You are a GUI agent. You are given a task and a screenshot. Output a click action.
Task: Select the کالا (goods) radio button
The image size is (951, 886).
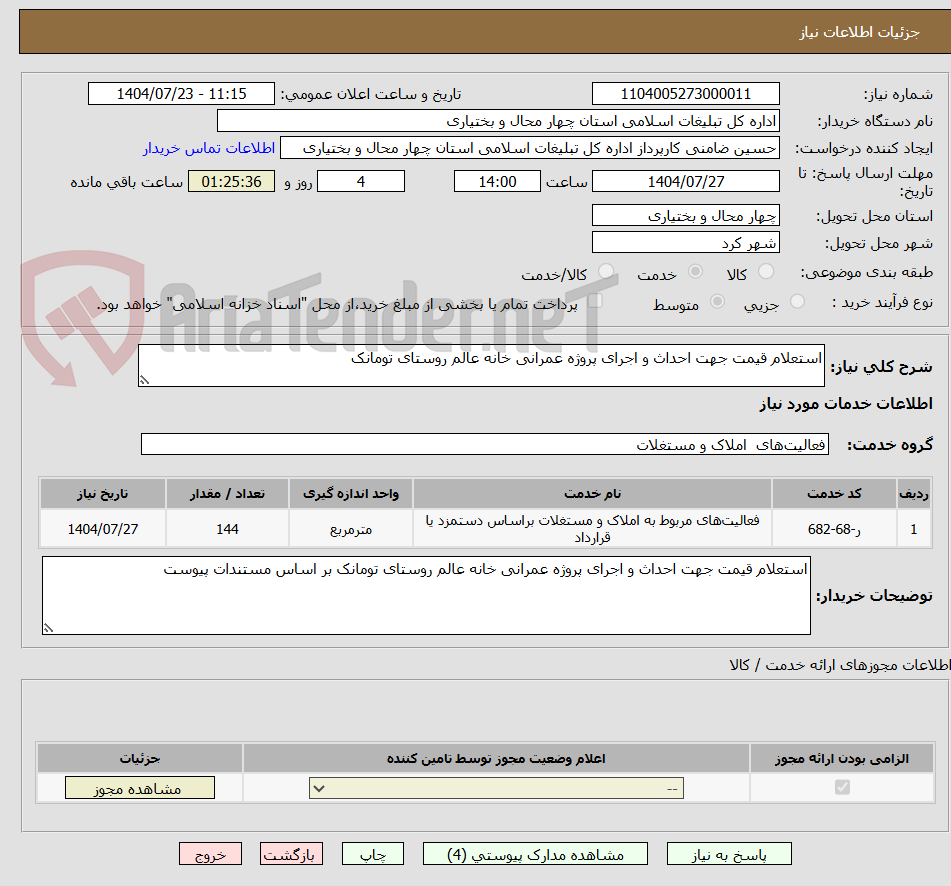click(x=766, y=270)
